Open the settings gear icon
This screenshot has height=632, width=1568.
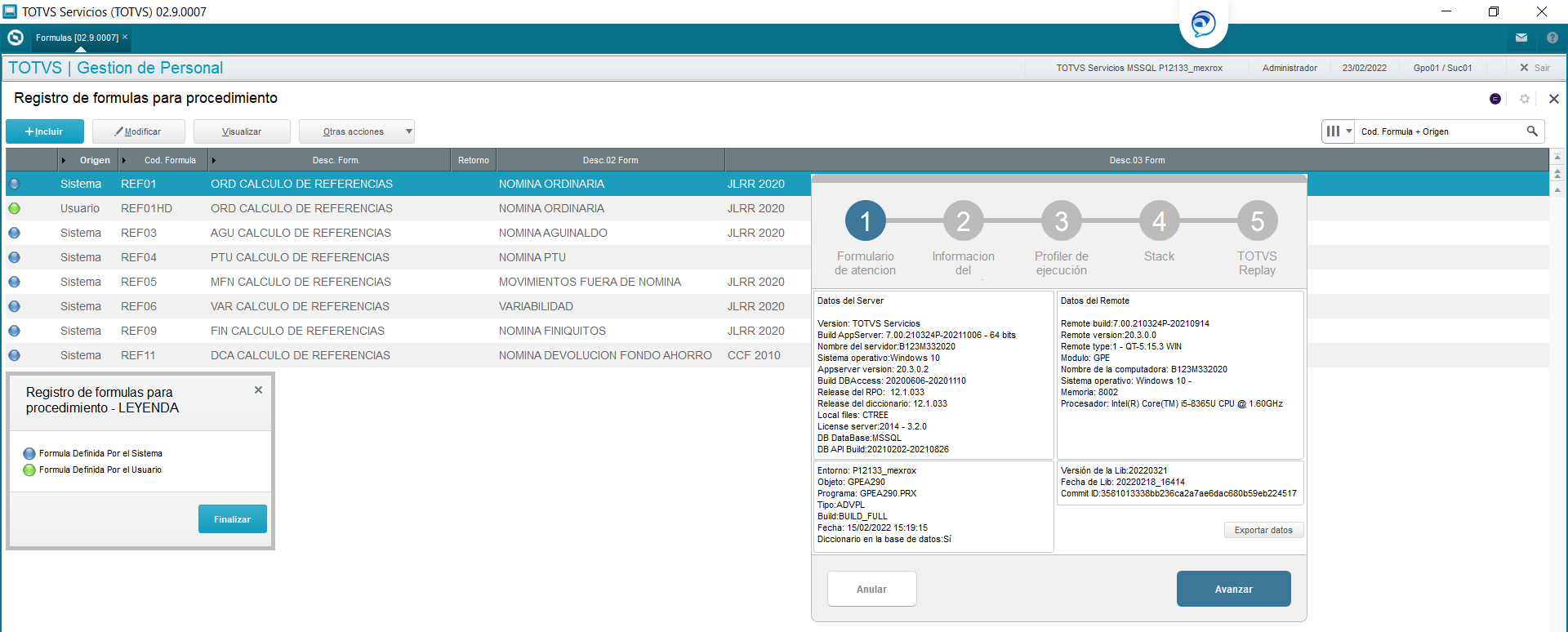click(1525, 99)
